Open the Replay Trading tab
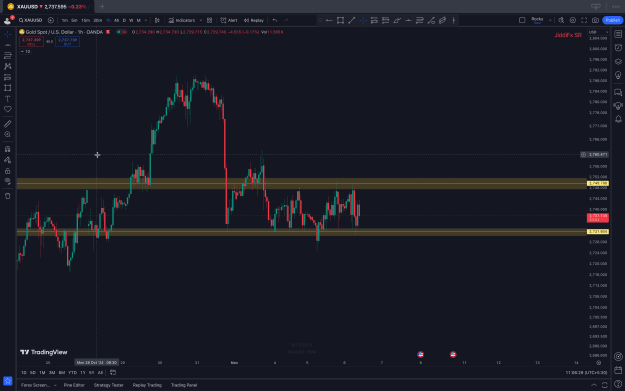 coord(147,385)
